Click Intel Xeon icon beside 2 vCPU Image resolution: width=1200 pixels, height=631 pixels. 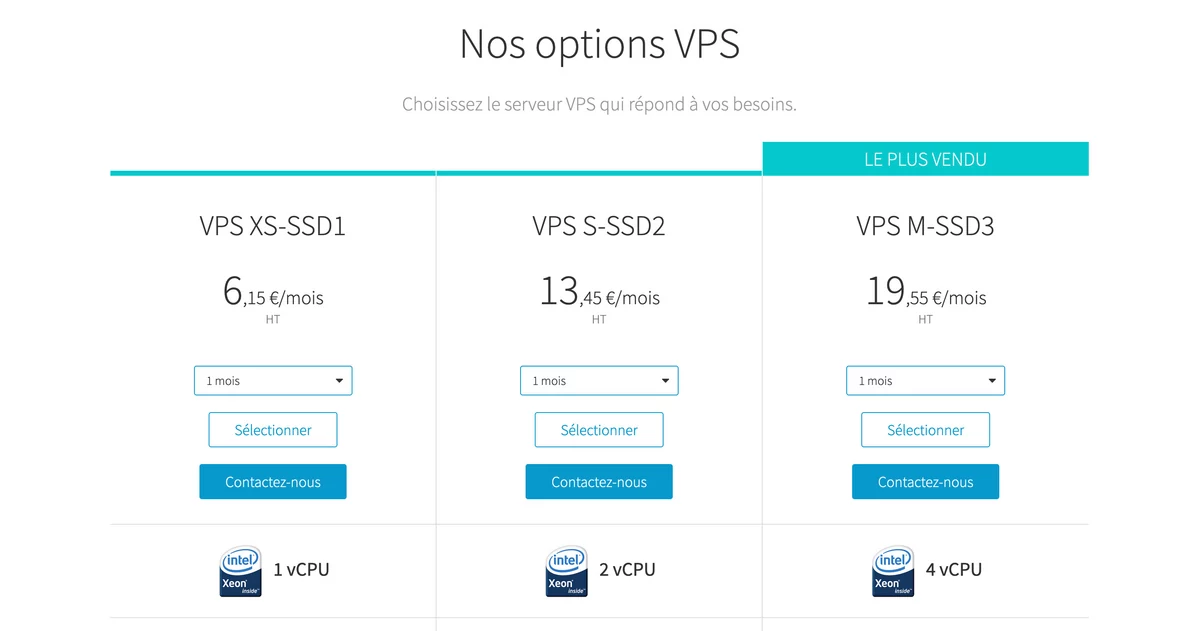point(566,571)
